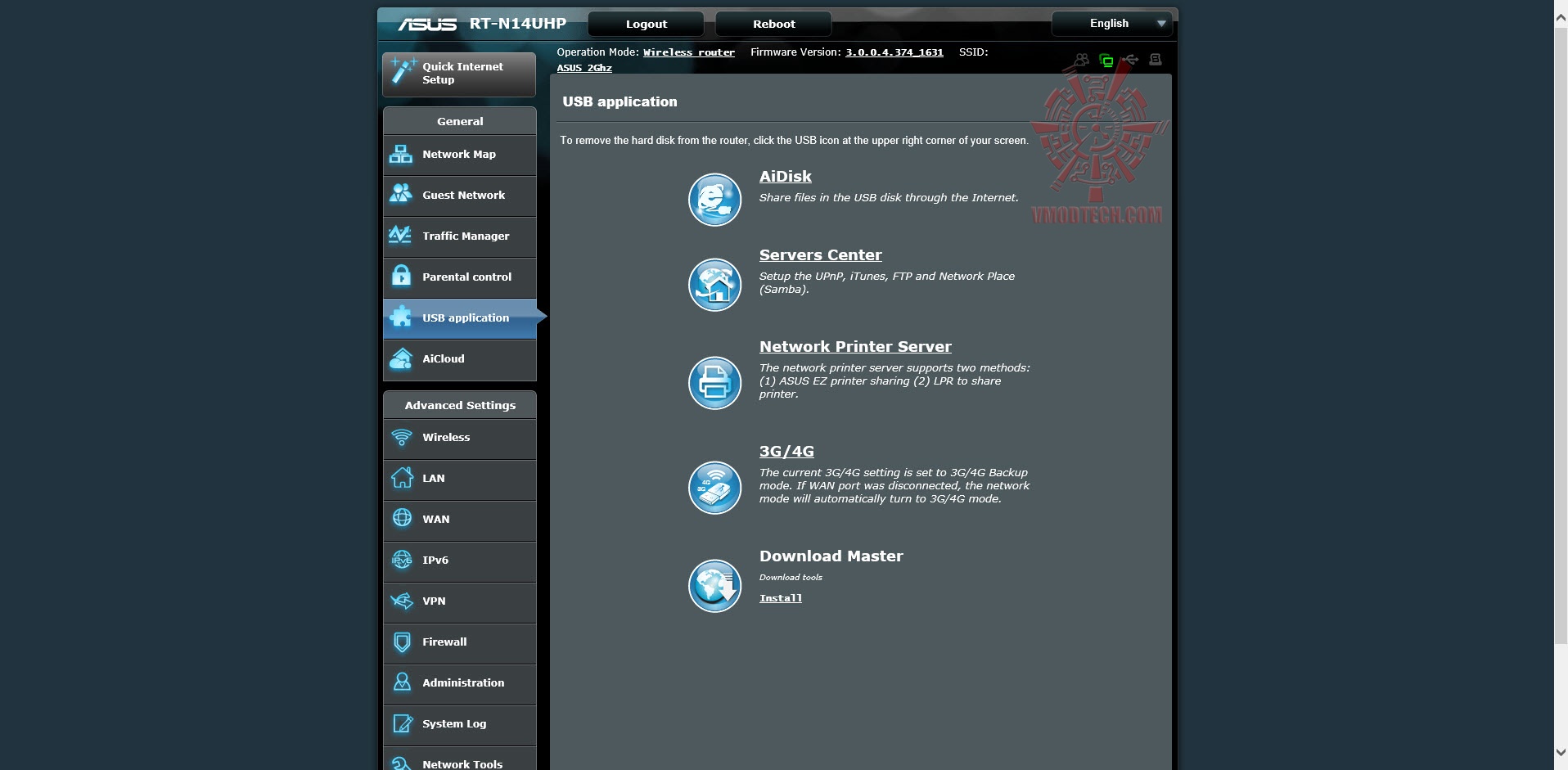The image size is (1568, 770).
Task: Open the Firewall settings page
Action: 459,642
